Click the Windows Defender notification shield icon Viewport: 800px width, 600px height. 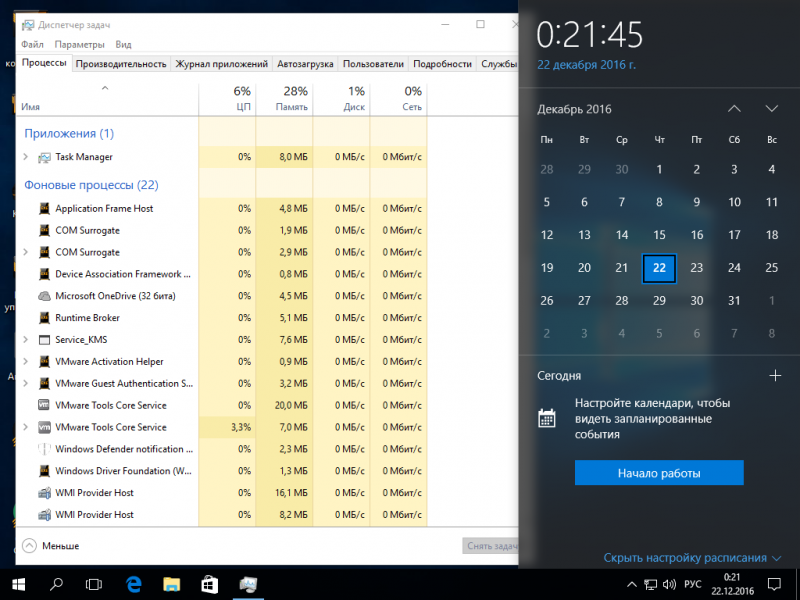pos(44,449)
